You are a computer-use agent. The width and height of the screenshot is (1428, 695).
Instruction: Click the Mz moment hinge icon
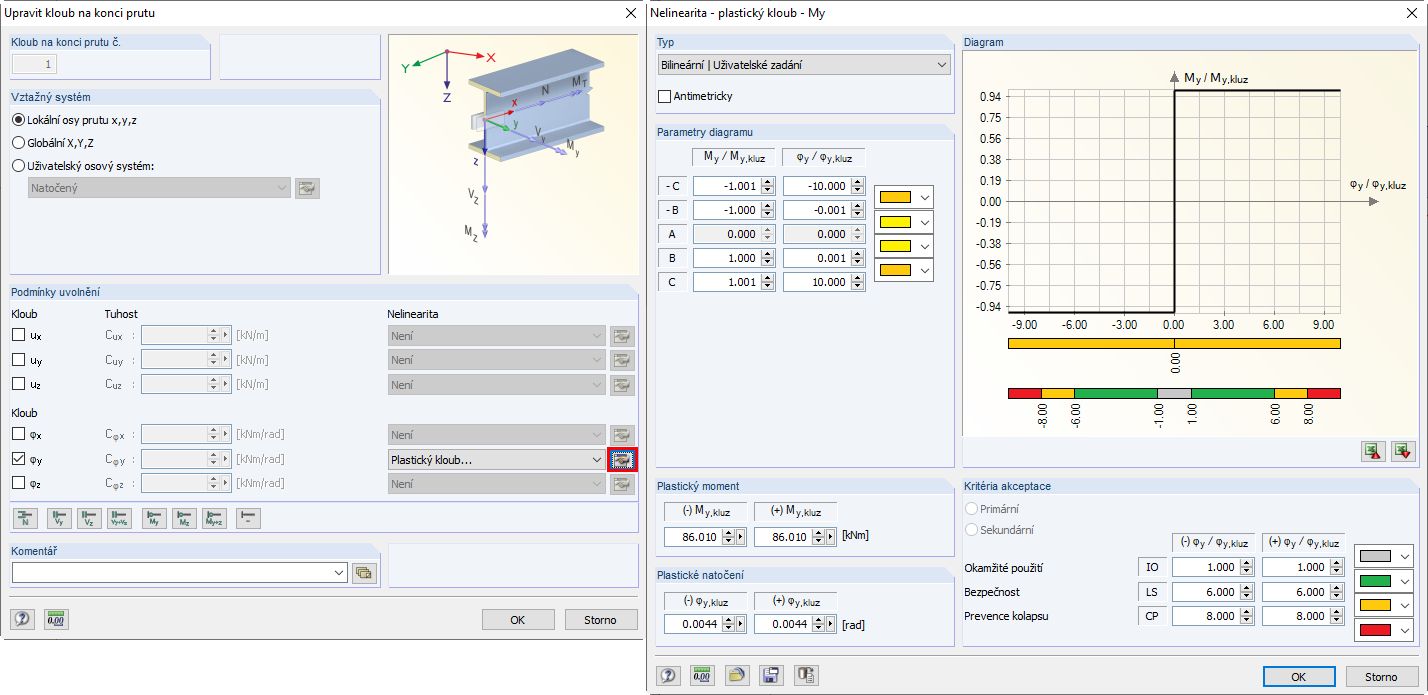click(184, 518)
